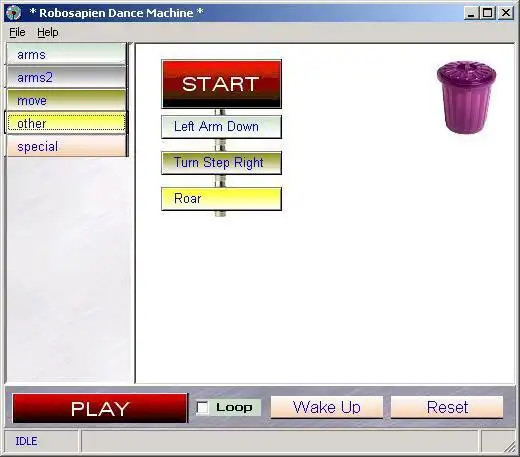520x457 pixels.
Task: Select the move category
Action: tap(66, 100)
